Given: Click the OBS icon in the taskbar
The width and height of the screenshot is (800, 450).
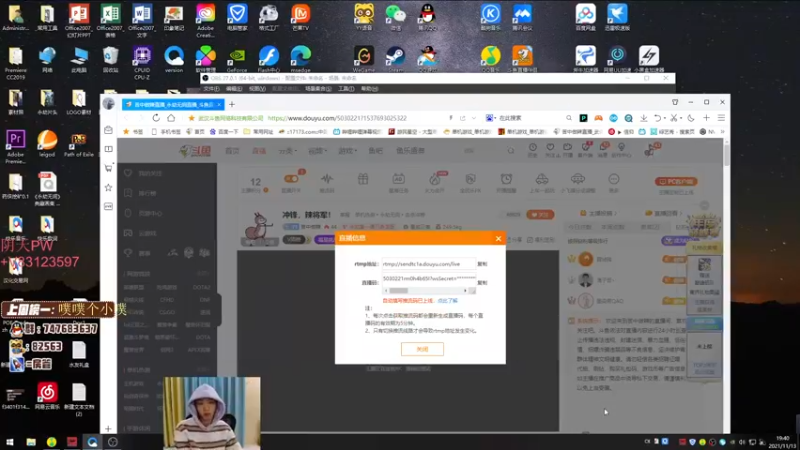Looking at the screenshot, I should tap(113, 442).
